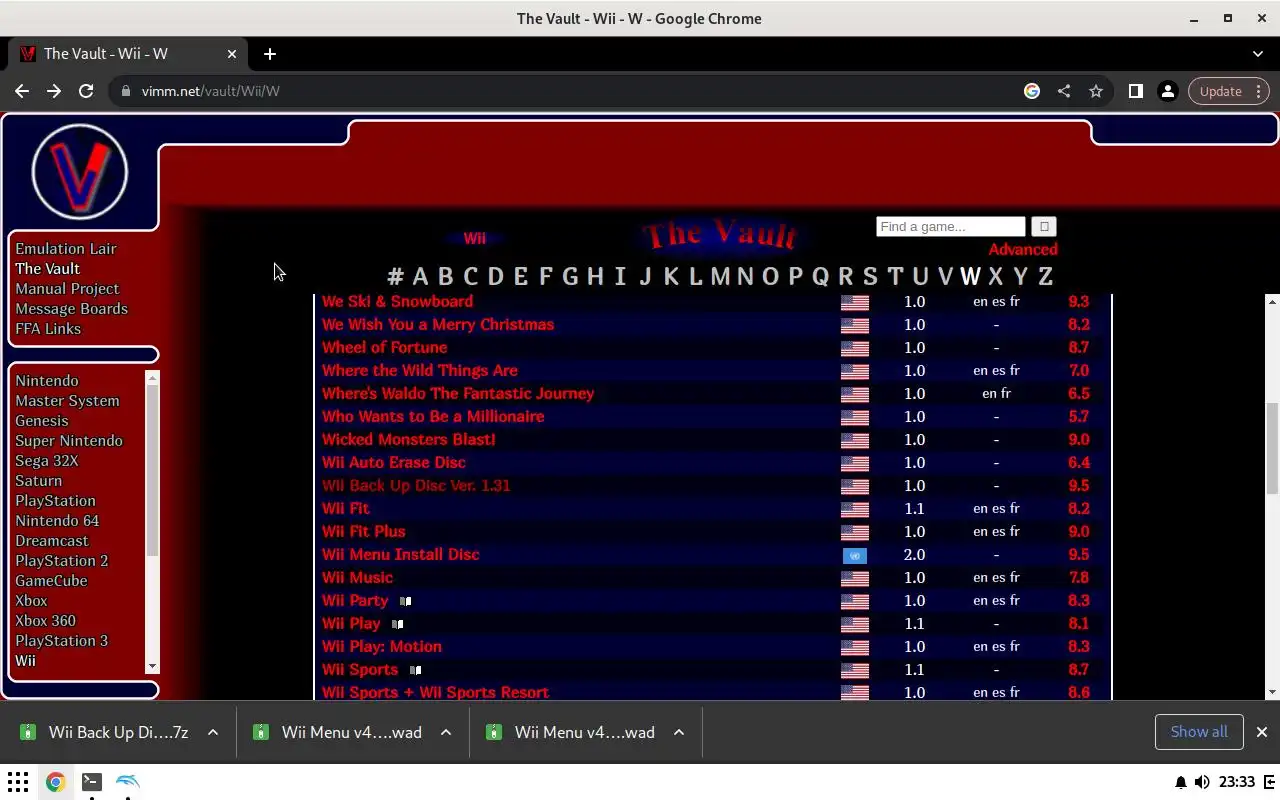Click the volume speaker icon in system tray
The width and height of the screenshot is (1280, 800).
(x=1202, y=782)
